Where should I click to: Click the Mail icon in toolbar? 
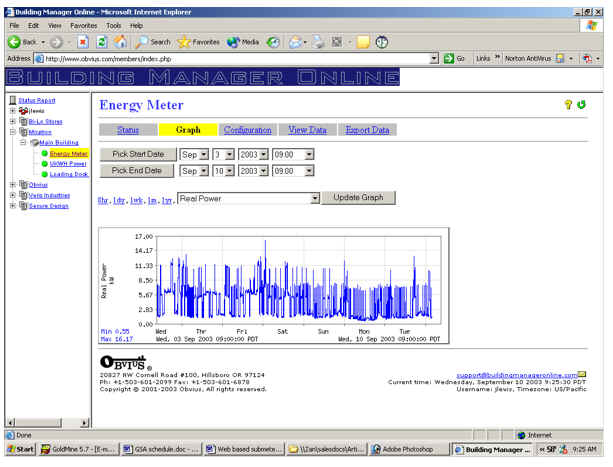(295, 42)
